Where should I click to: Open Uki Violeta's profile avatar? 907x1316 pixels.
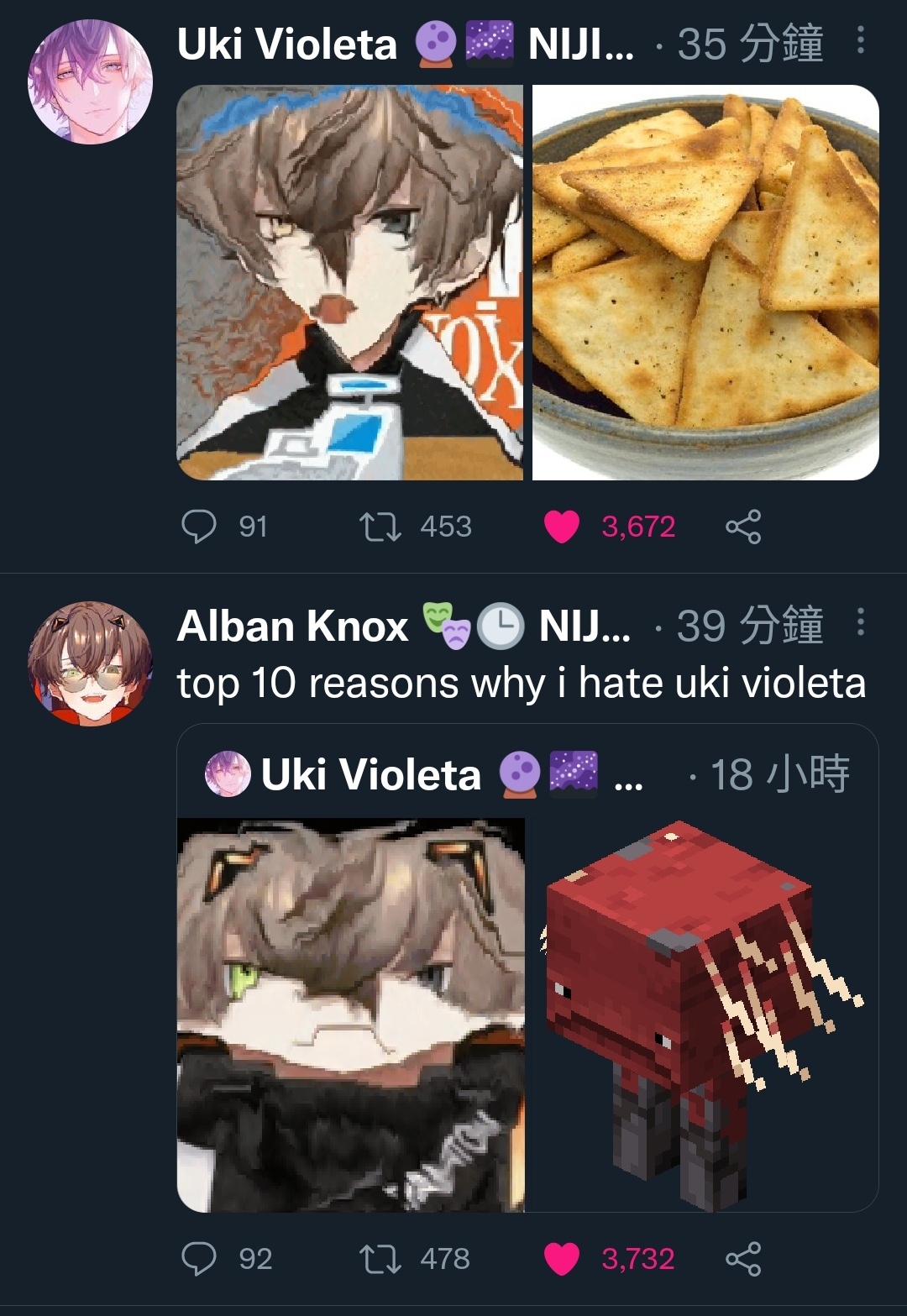tap(90, 82)
